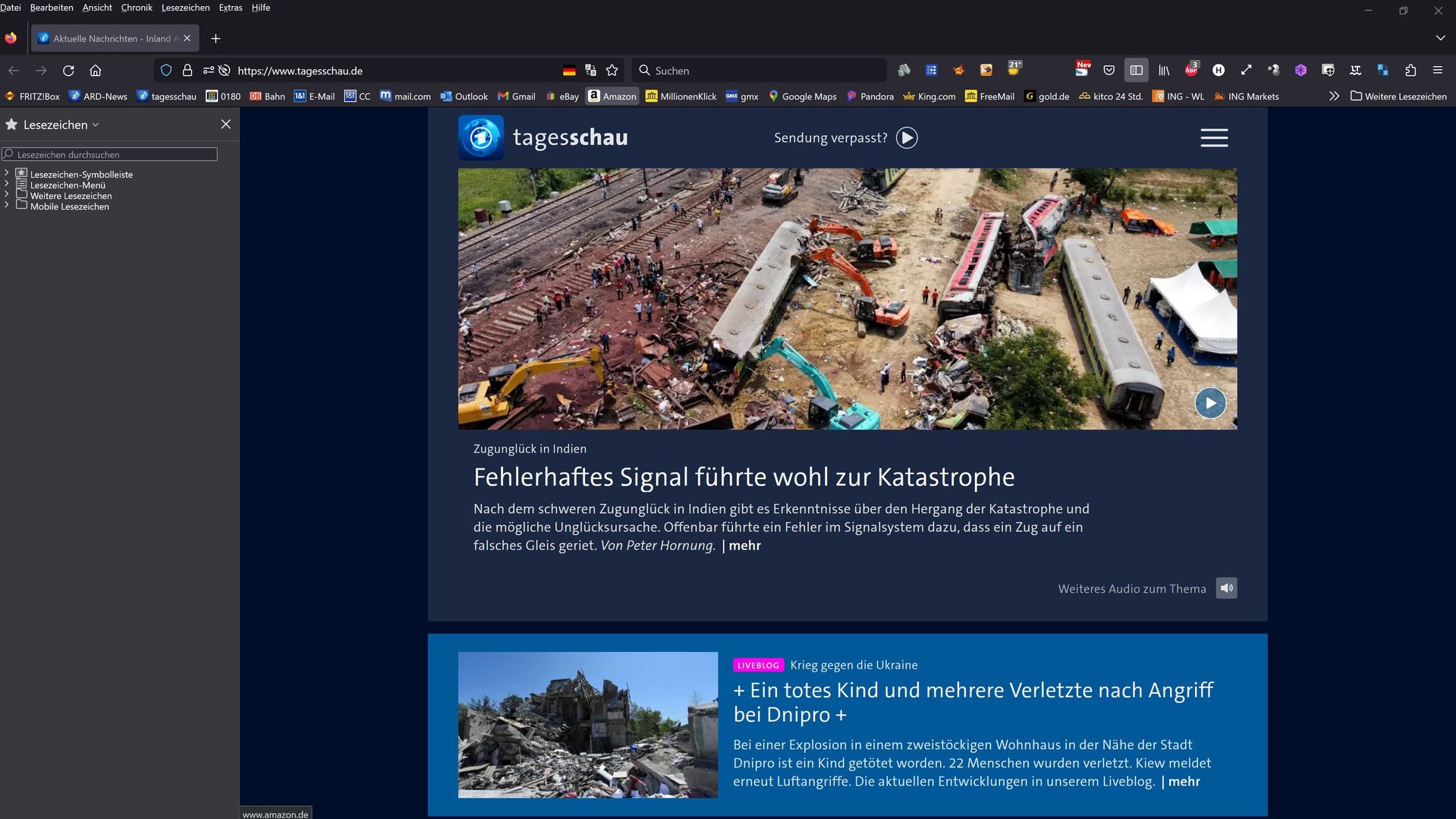Open the Extras menu

231,8
